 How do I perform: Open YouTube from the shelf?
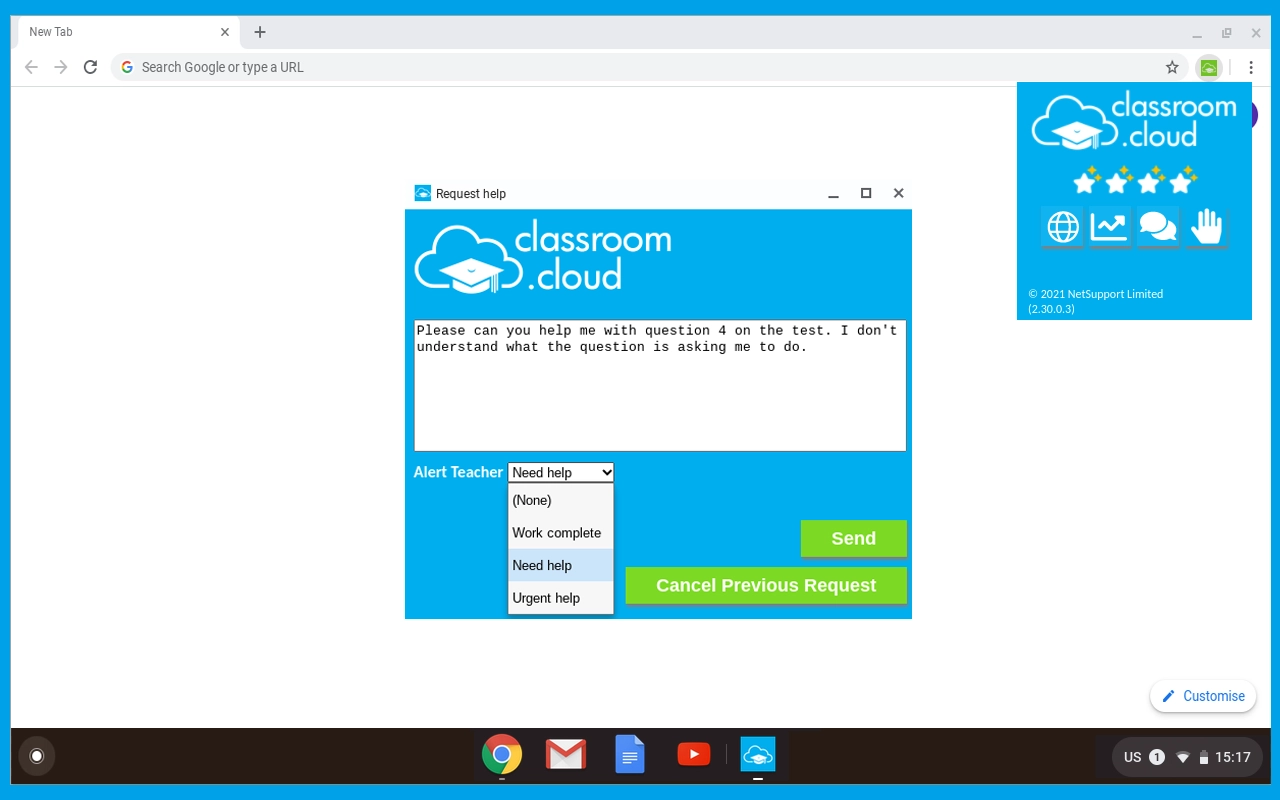[x=694, y=754]
